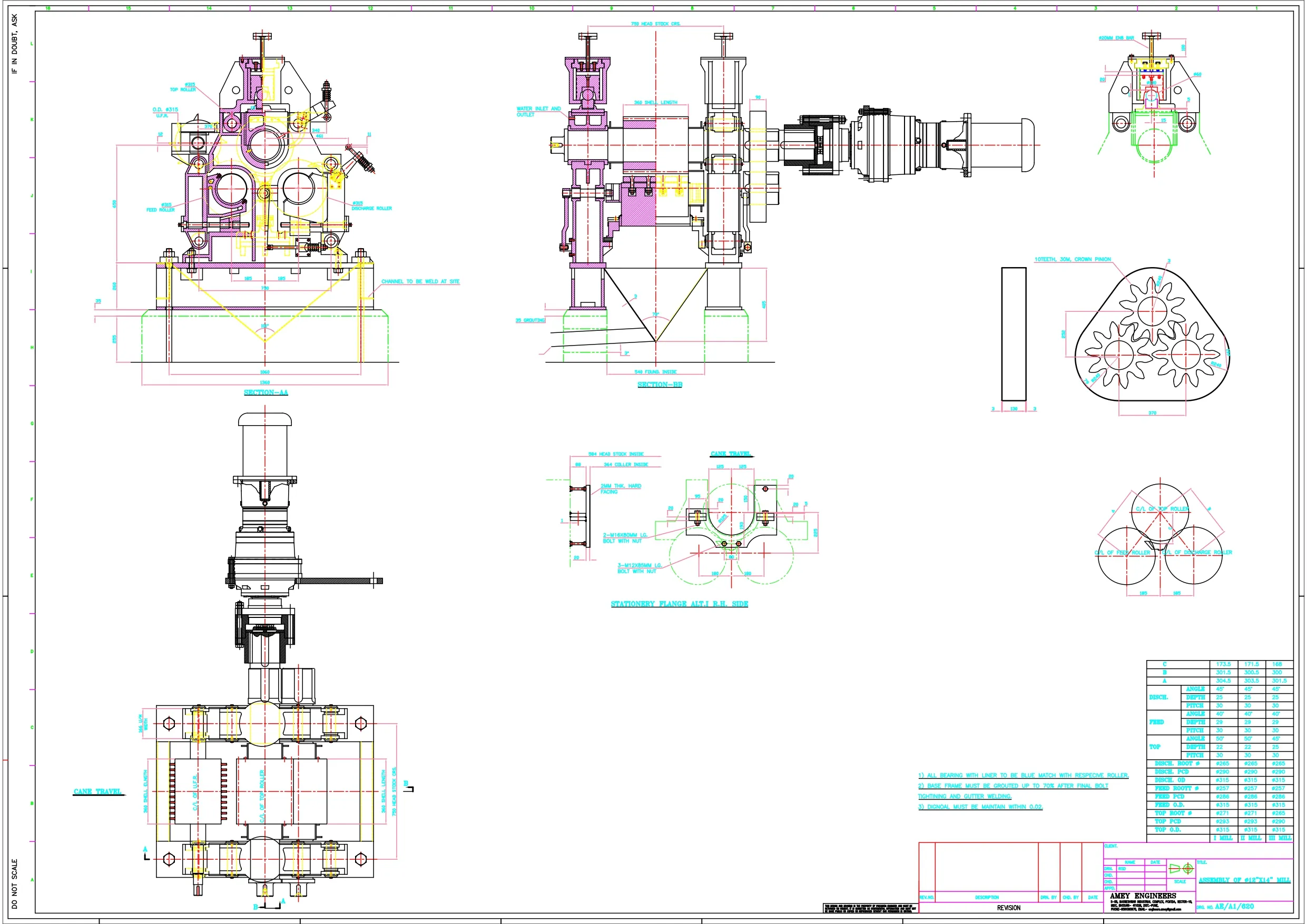Select the C/L OF DISCHARGE ROLLER label
This screenshot has height=924, width=1307.
click(1197, 552)
